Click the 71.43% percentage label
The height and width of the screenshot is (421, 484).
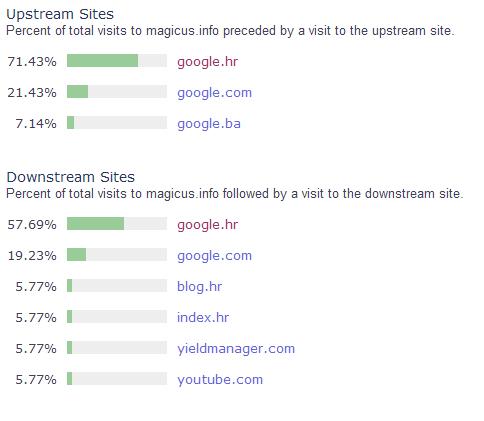pyautogui.click(x=32, y=62)
